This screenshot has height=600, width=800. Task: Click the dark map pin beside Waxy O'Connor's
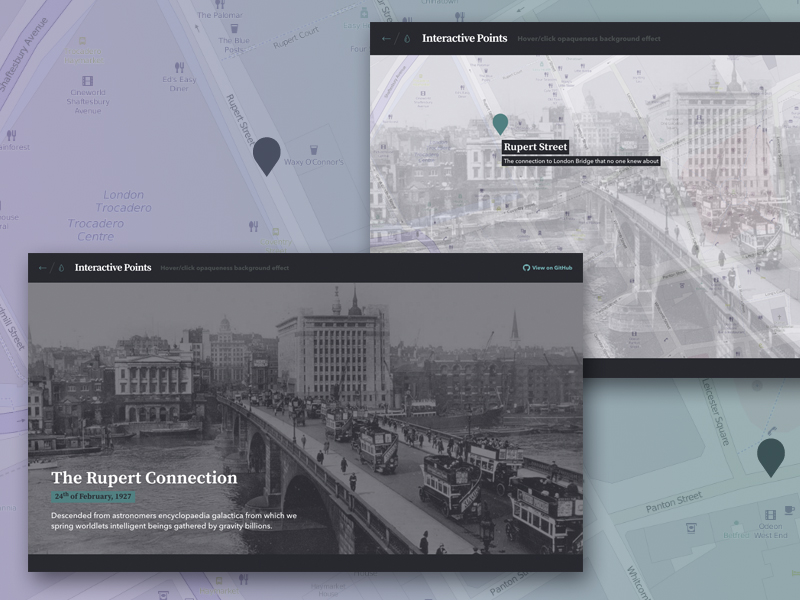click(267, 156)
